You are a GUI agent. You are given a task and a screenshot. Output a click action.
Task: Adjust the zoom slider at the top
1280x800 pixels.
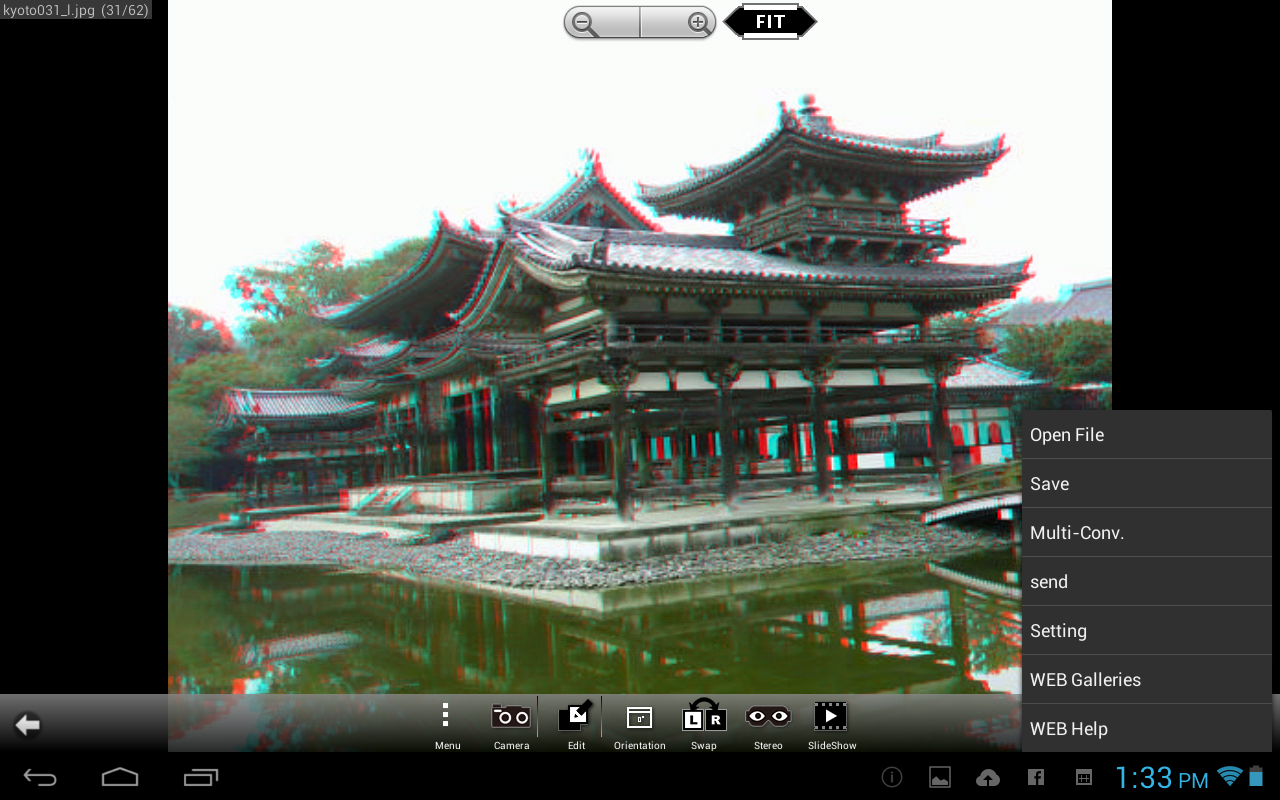coord(640,21)
